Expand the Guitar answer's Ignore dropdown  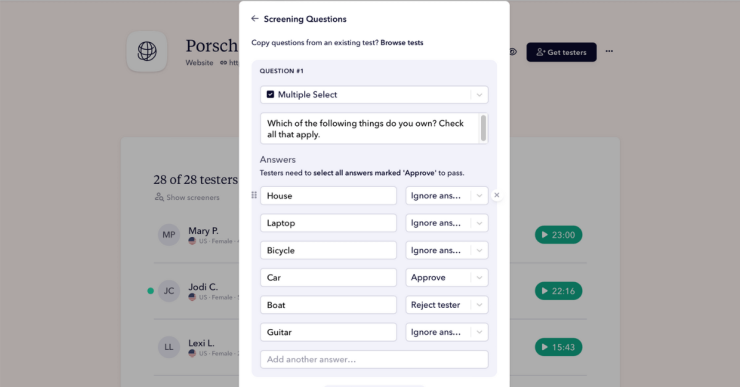click(447, 332)
